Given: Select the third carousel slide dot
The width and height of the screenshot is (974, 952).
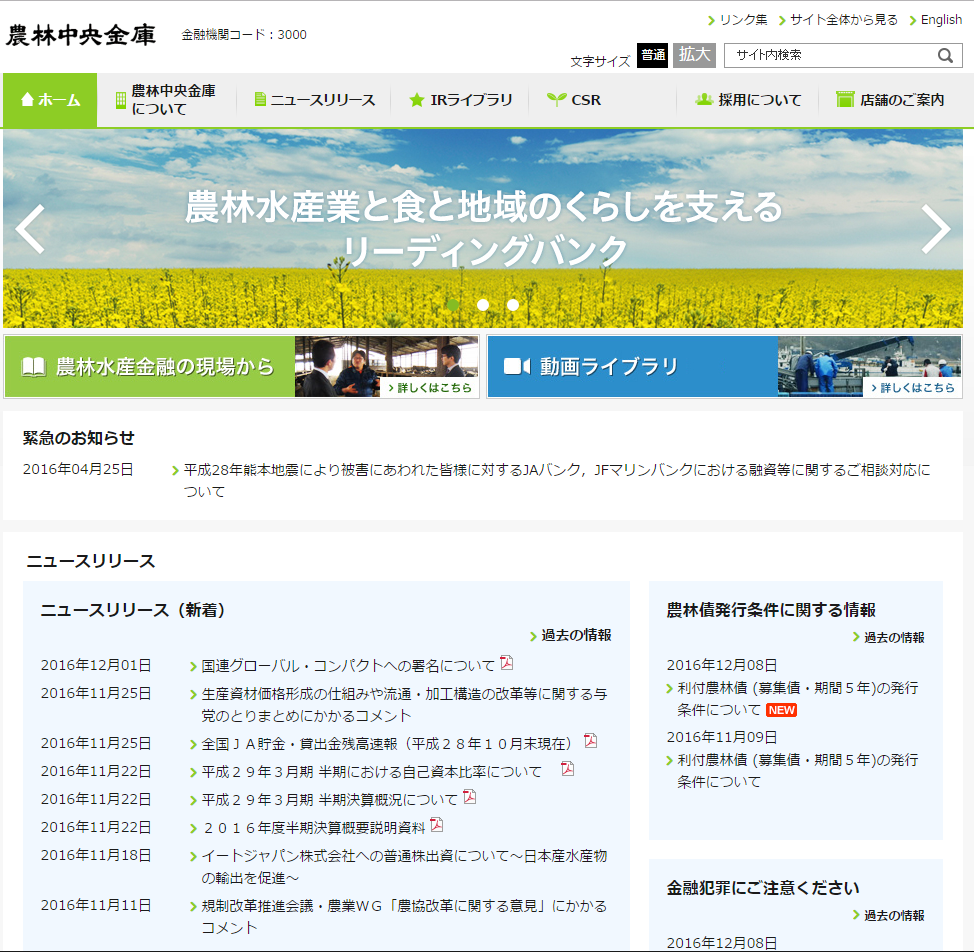Looking at the screenshot, I should point(513,305).
